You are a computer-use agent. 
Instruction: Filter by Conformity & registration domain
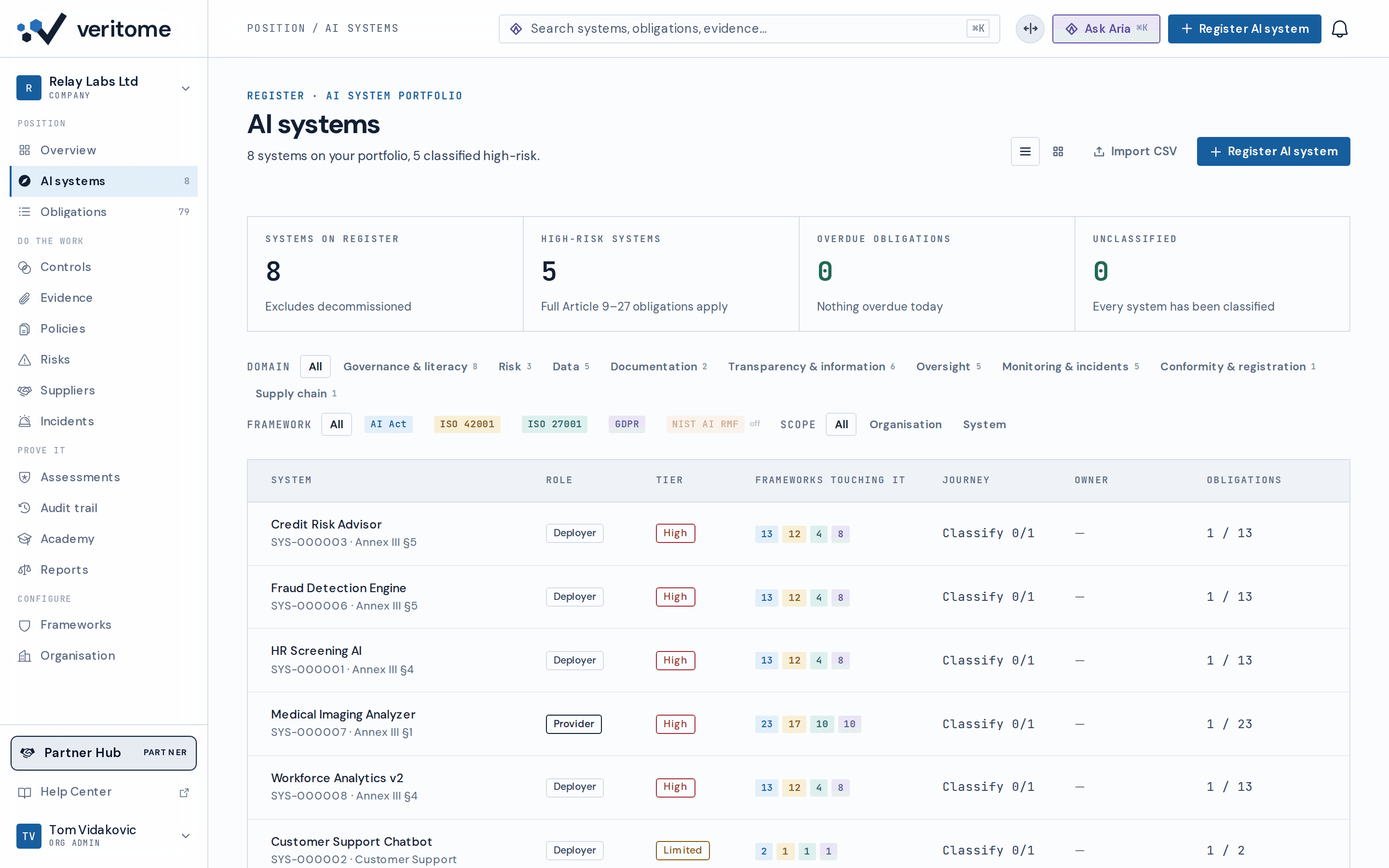(x=1238, y=366)
